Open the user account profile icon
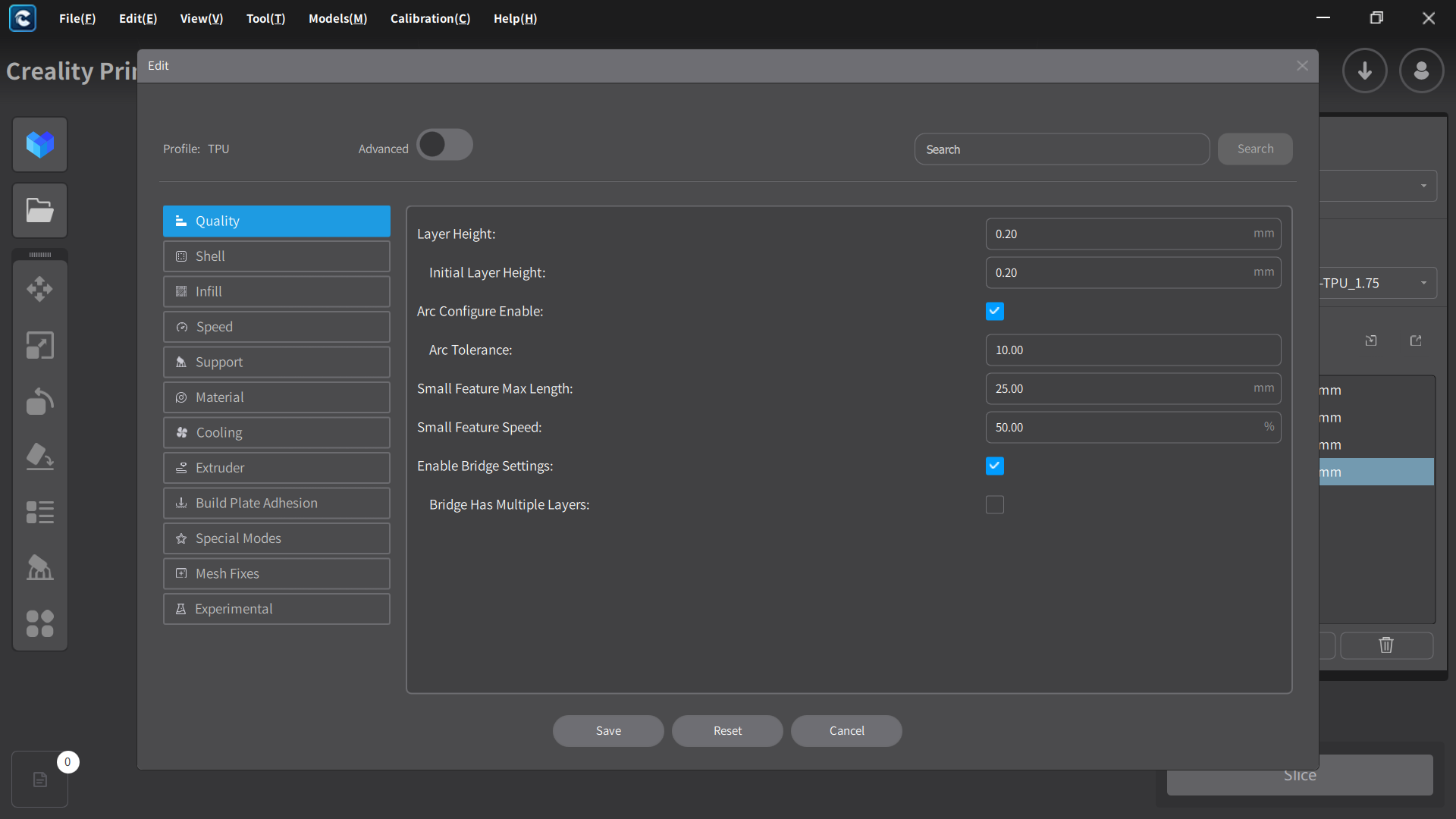This screenshot has height=819, width=1456. (1422, 71)
